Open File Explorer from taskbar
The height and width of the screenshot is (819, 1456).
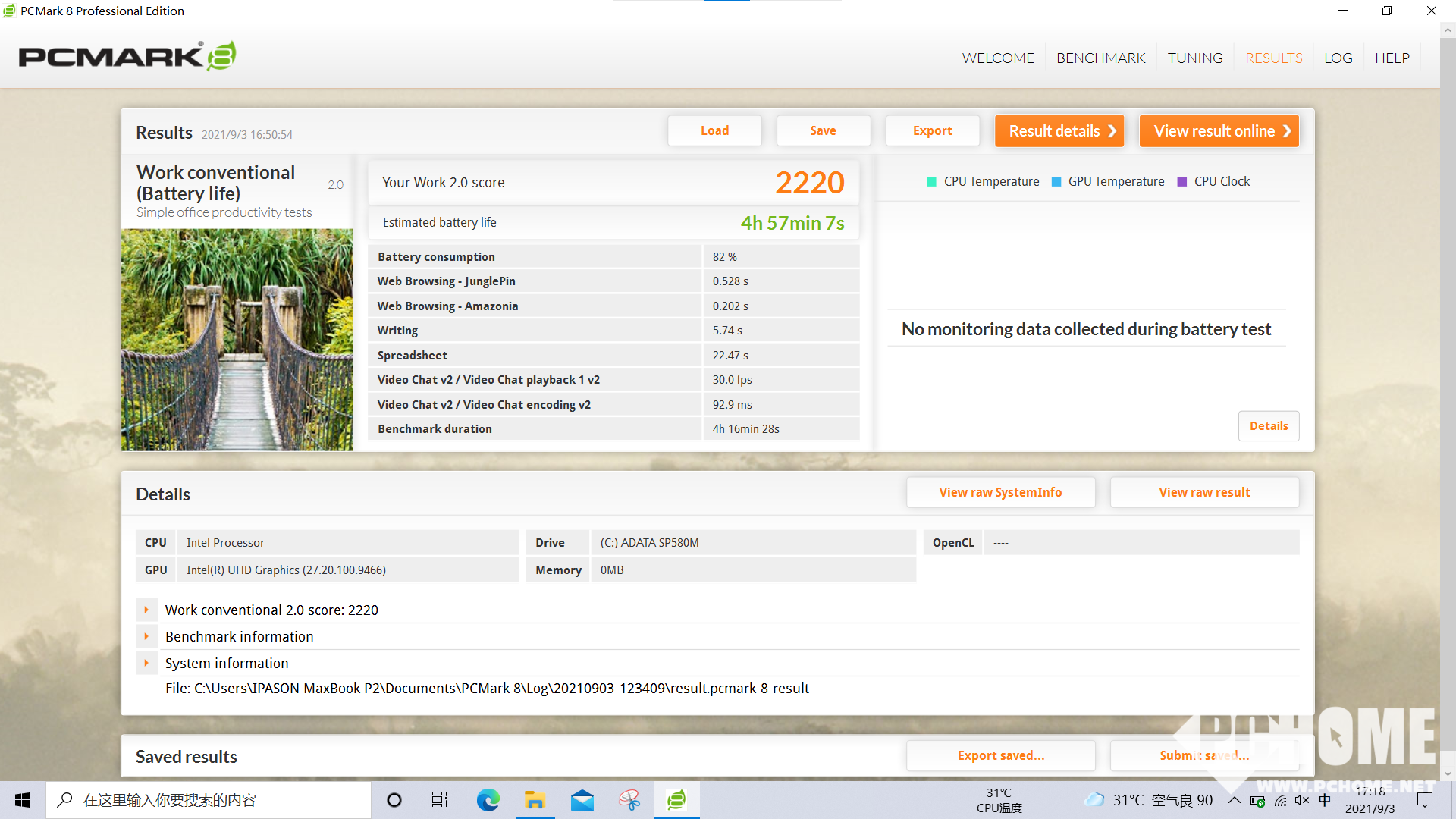(x=535, y=800)
